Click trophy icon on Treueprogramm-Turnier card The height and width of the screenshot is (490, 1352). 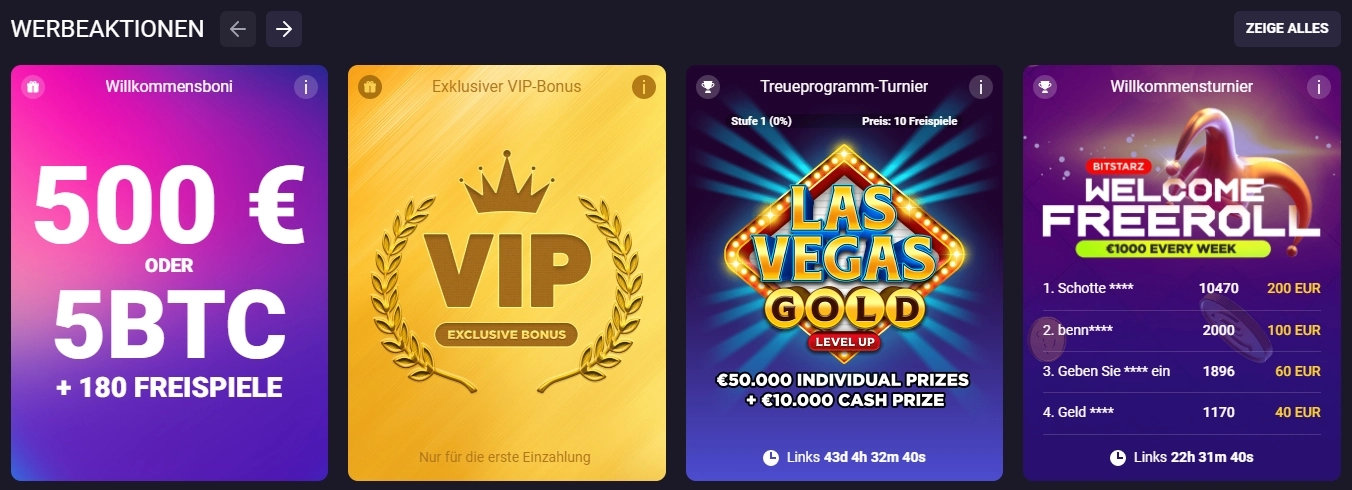point(708,87)
